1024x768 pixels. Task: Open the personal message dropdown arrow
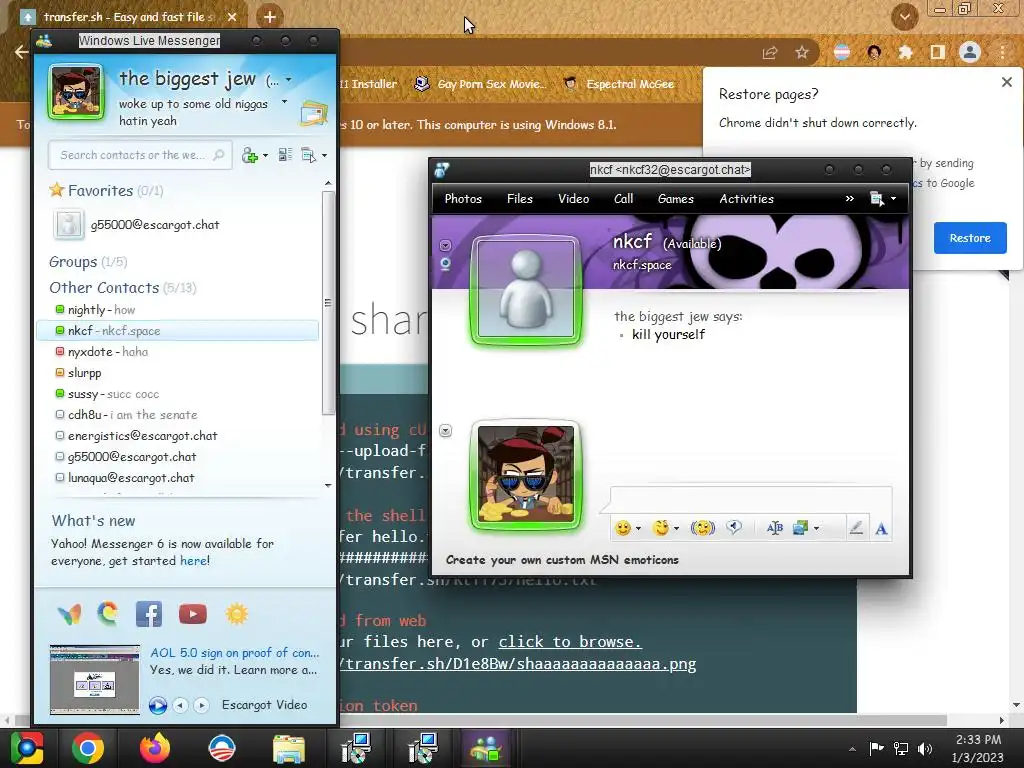coord(284,102)
